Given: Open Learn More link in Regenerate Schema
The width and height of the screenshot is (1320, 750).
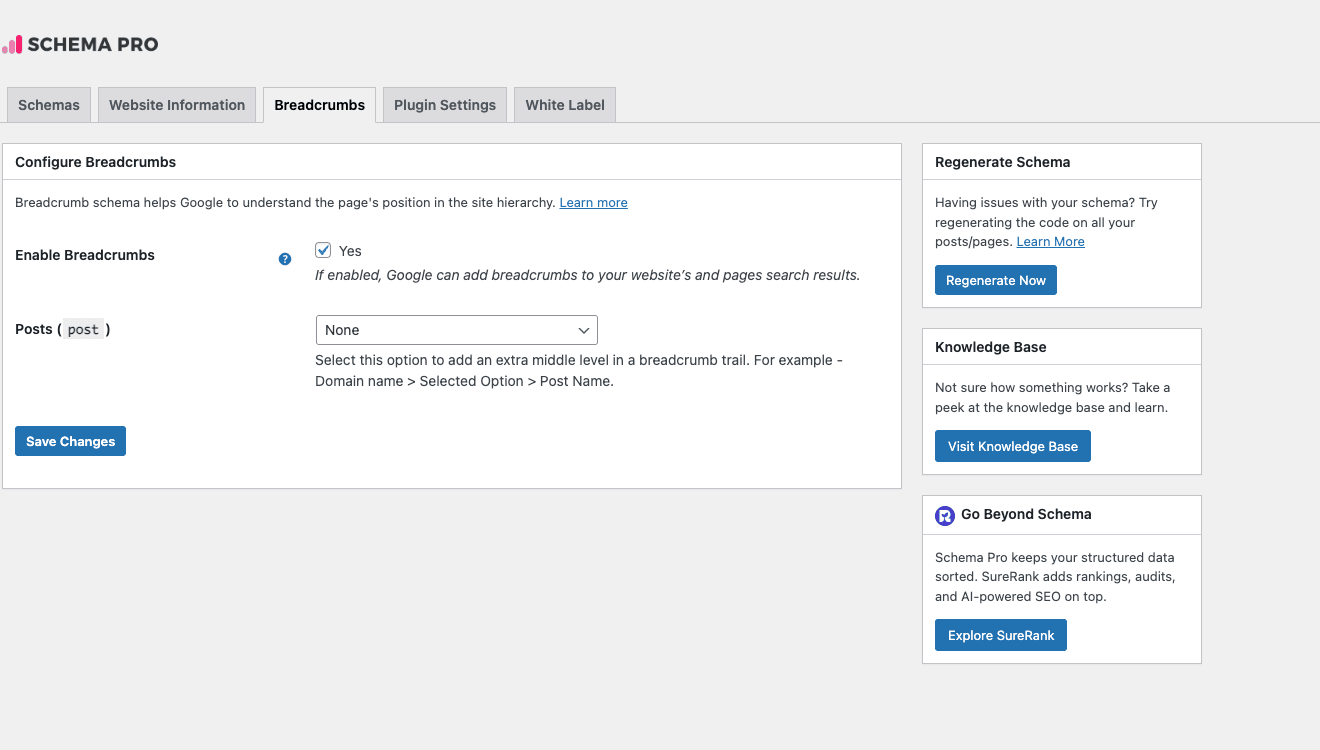Looking at the screenshot, I should click(x=1051, y=242).
